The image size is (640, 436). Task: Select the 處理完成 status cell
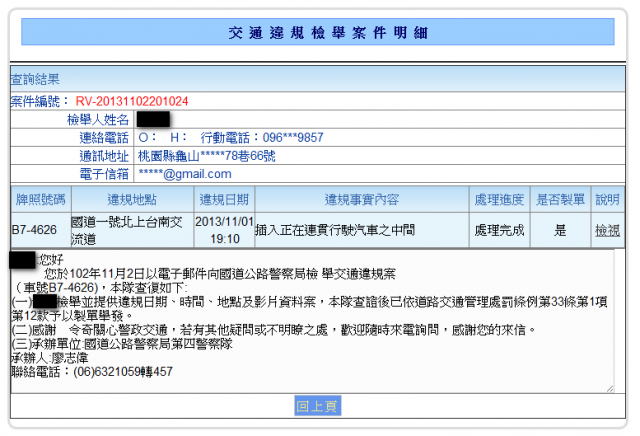499,231
